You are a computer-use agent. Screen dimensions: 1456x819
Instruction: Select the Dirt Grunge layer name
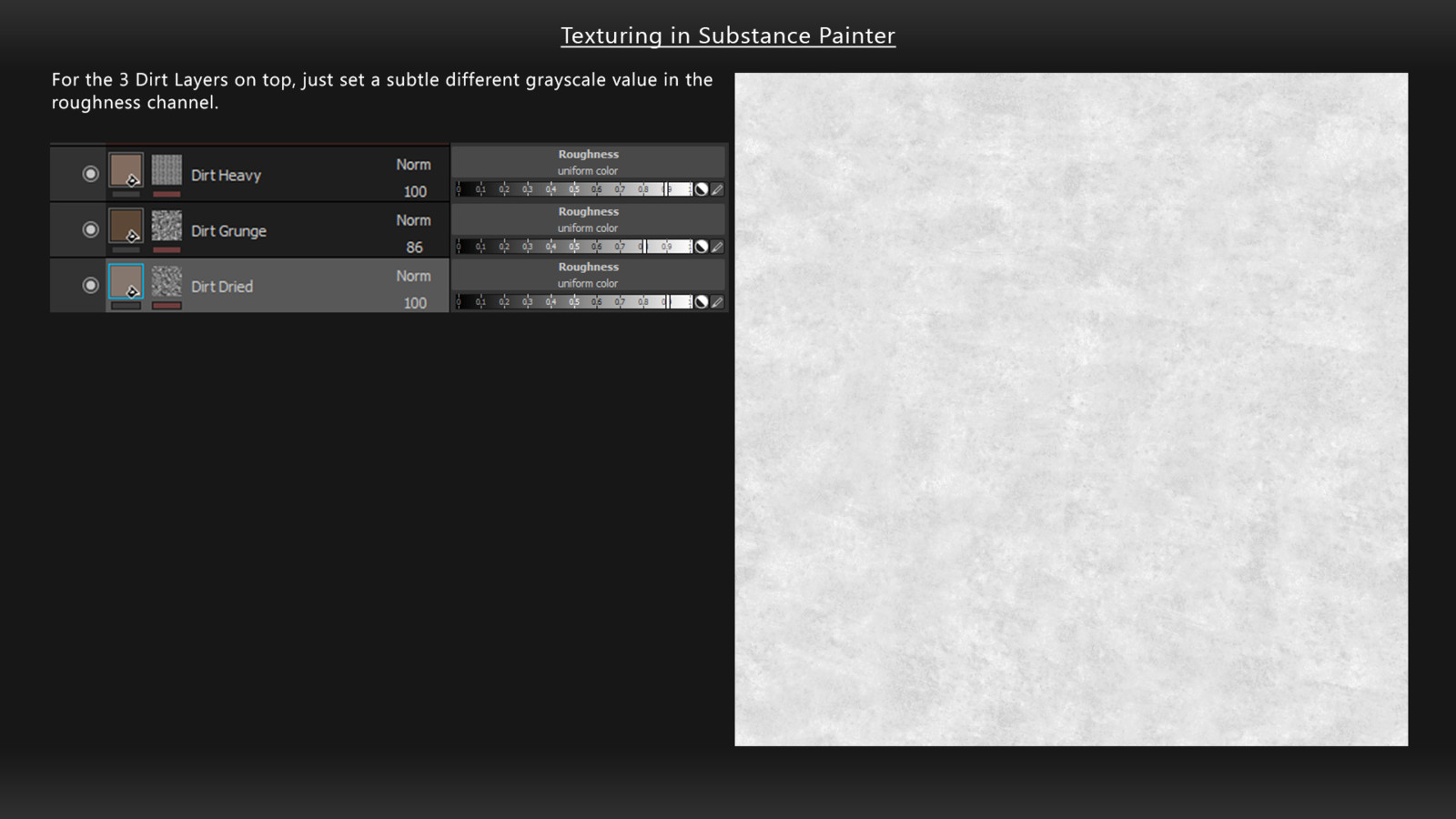[x=228, y=231]
